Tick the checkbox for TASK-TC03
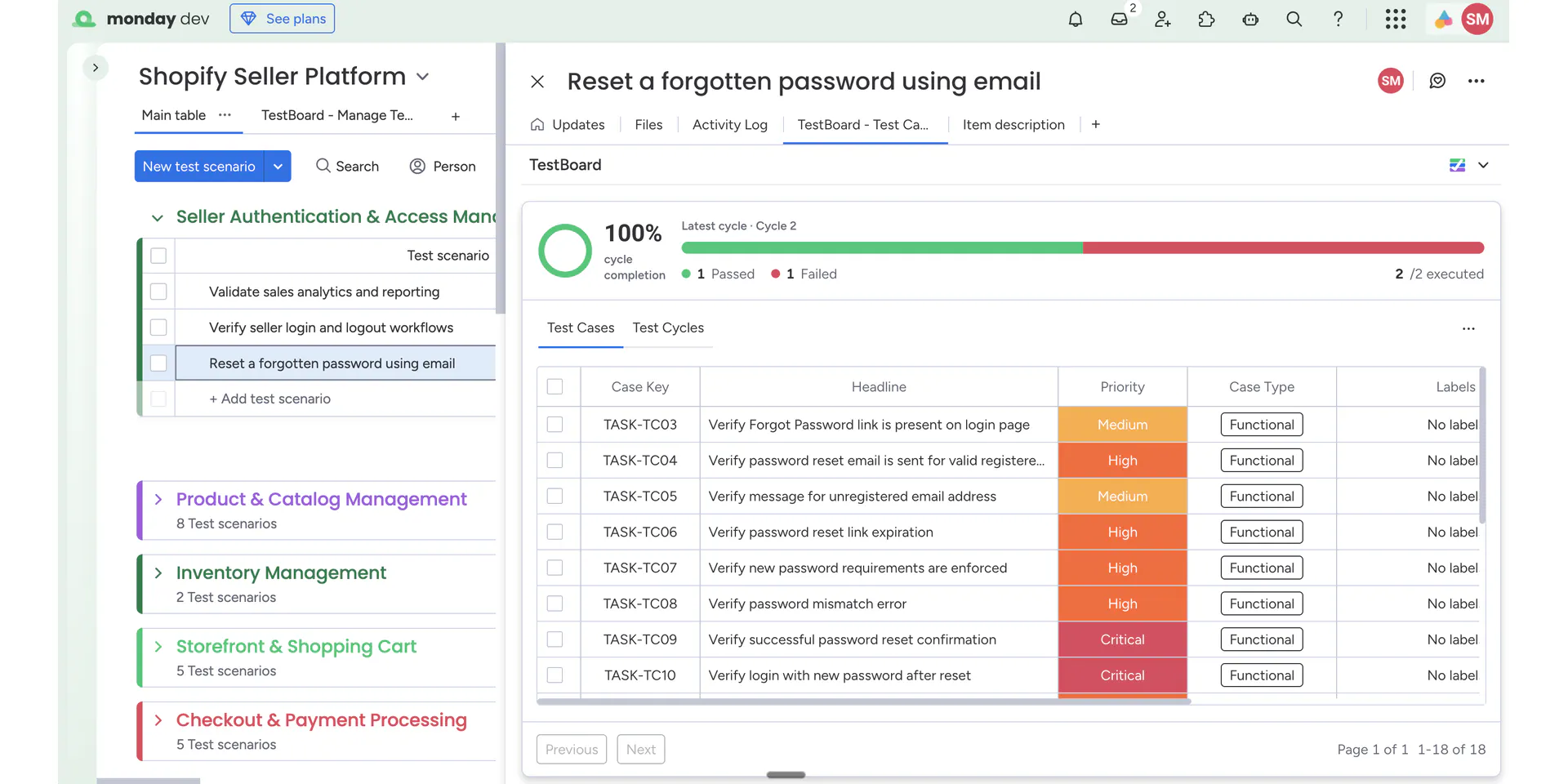The image size is (1568, 784). click(x=555, y=425)
